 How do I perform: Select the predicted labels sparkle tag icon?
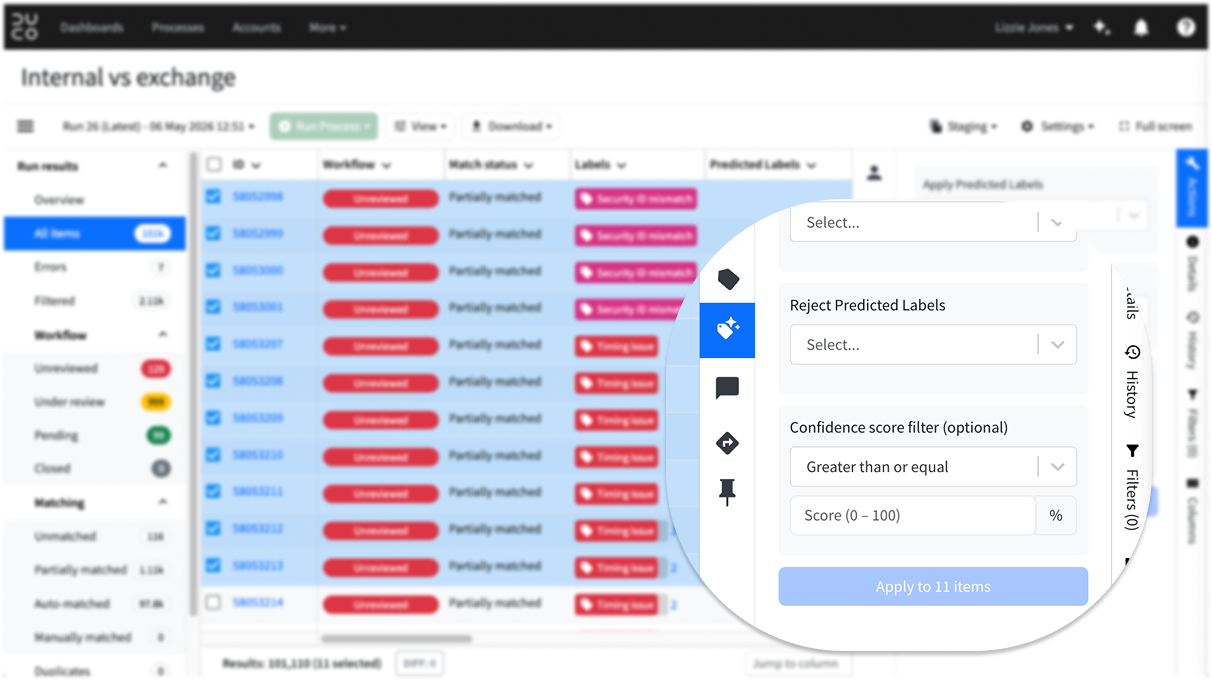click(x=727, y=330)
